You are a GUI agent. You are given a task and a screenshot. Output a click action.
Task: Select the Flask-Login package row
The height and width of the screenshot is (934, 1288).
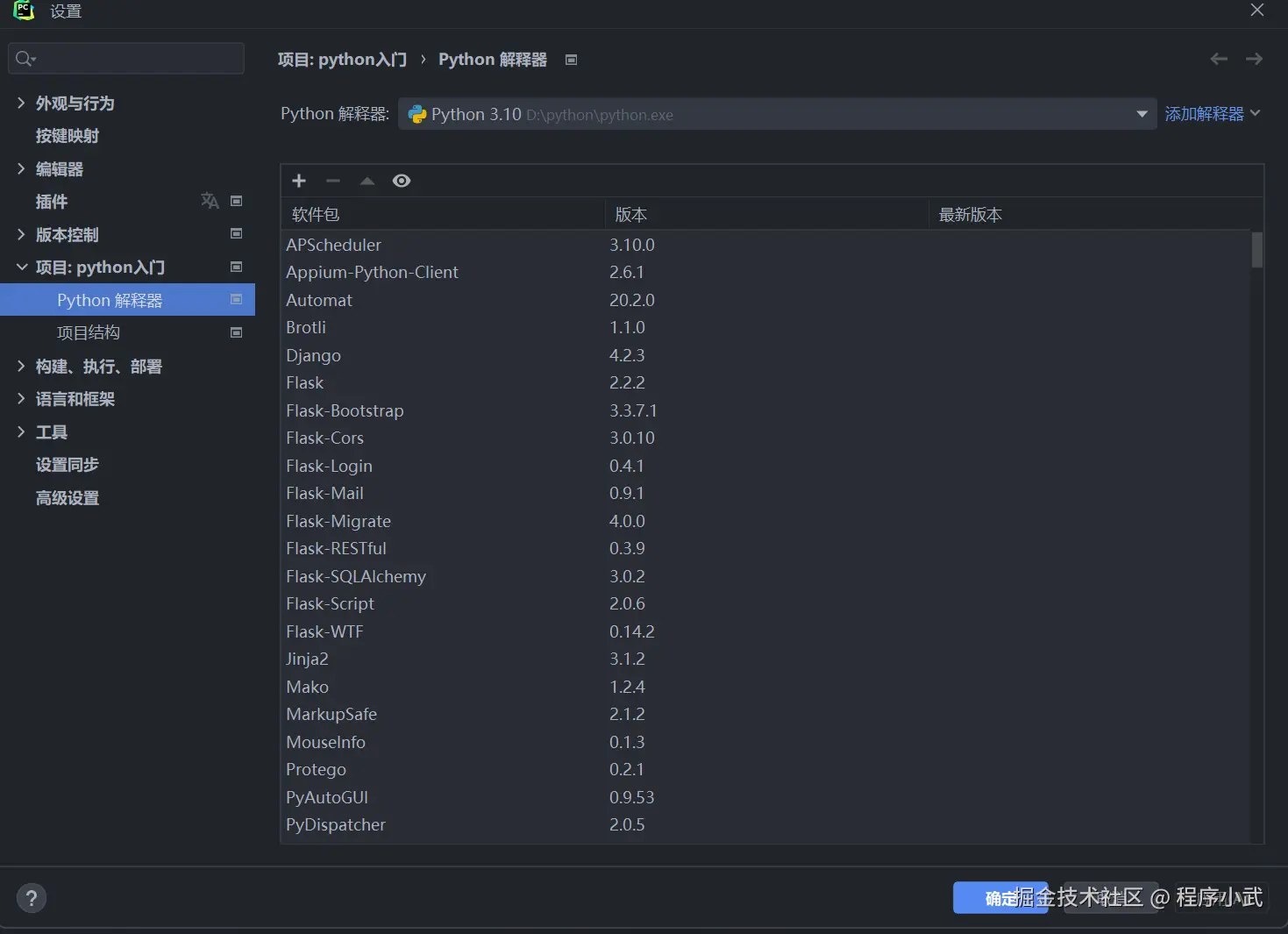(x=765, y=466)
